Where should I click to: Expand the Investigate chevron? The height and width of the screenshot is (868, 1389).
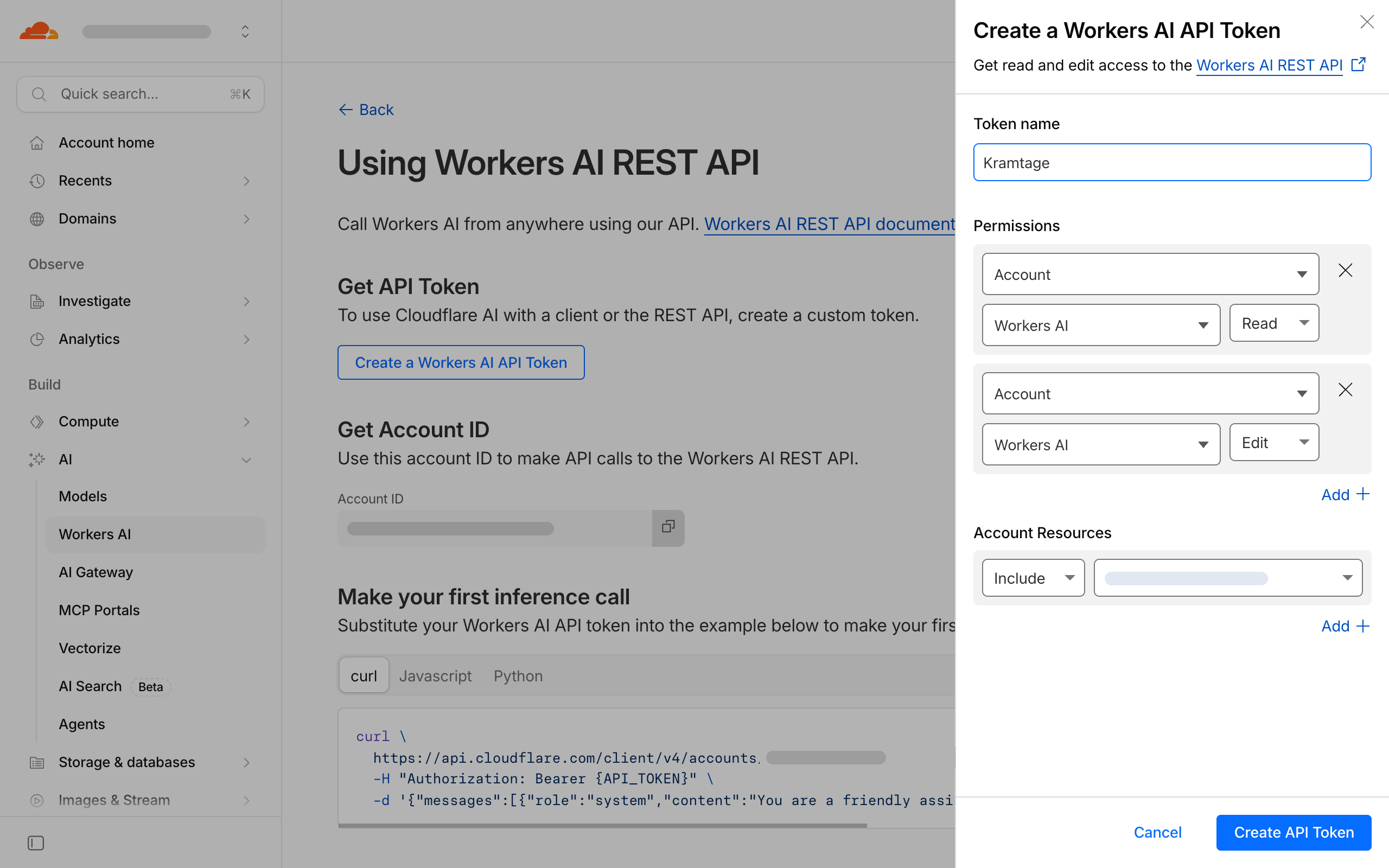point(246,302)
